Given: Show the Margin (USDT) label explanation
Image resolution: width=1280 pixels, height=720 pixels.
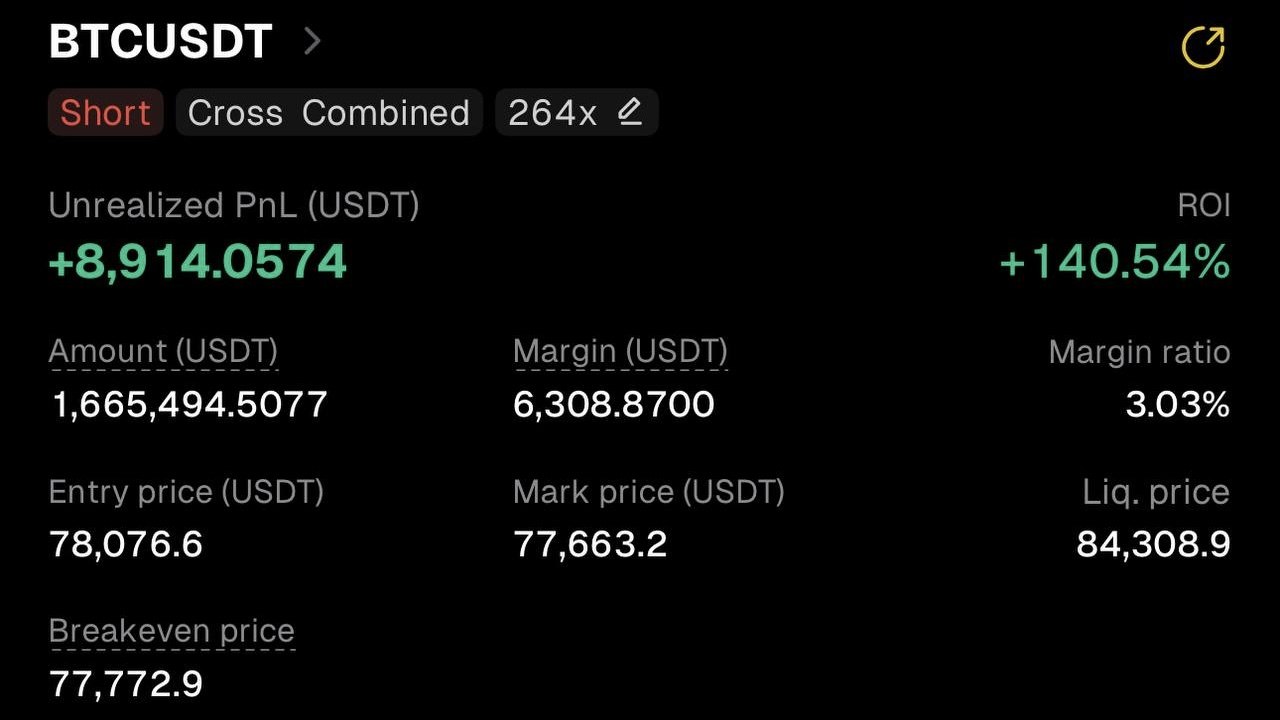Looking at the screenshot, I should point(620,352).
